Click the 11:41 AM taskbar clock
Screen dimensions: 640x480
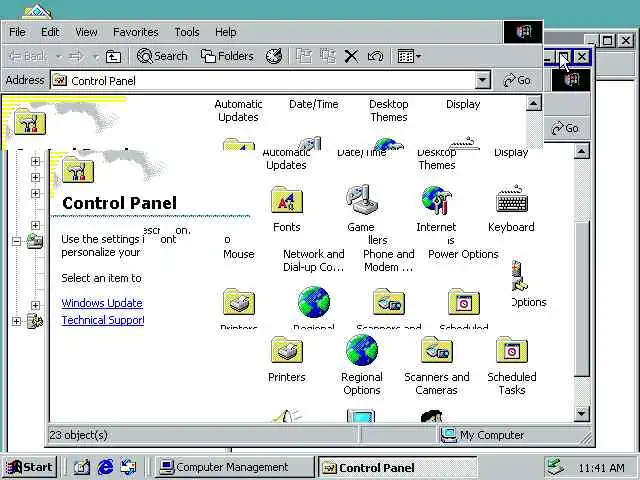pyautogui.click(x=602, y=467)
